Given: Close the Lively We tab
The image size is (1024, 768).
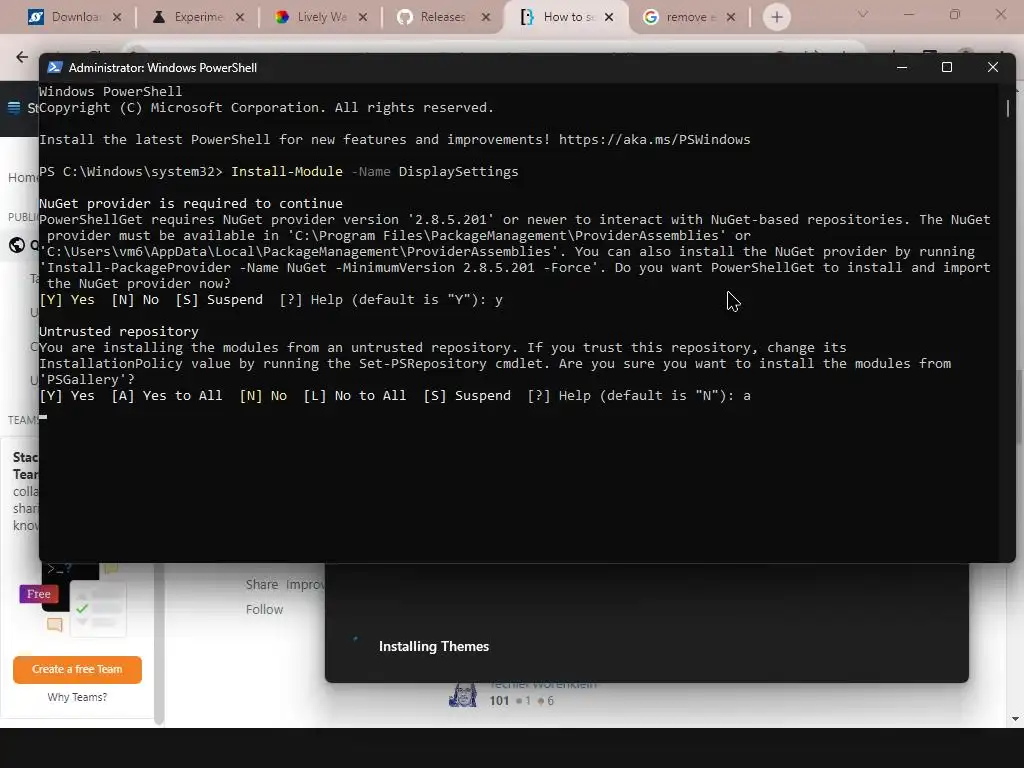Looking at the screenshot, I should click(362, 18).
